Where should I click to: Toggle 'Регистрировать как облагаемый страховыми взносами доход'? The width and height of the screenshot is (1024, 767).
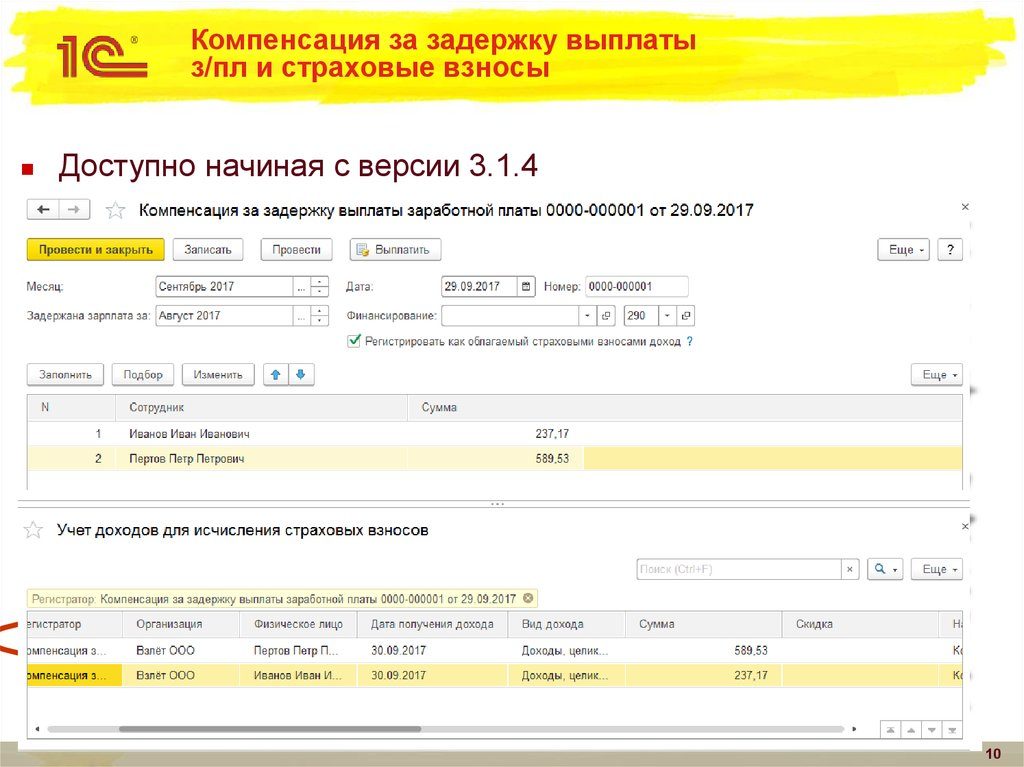(354, 340)
